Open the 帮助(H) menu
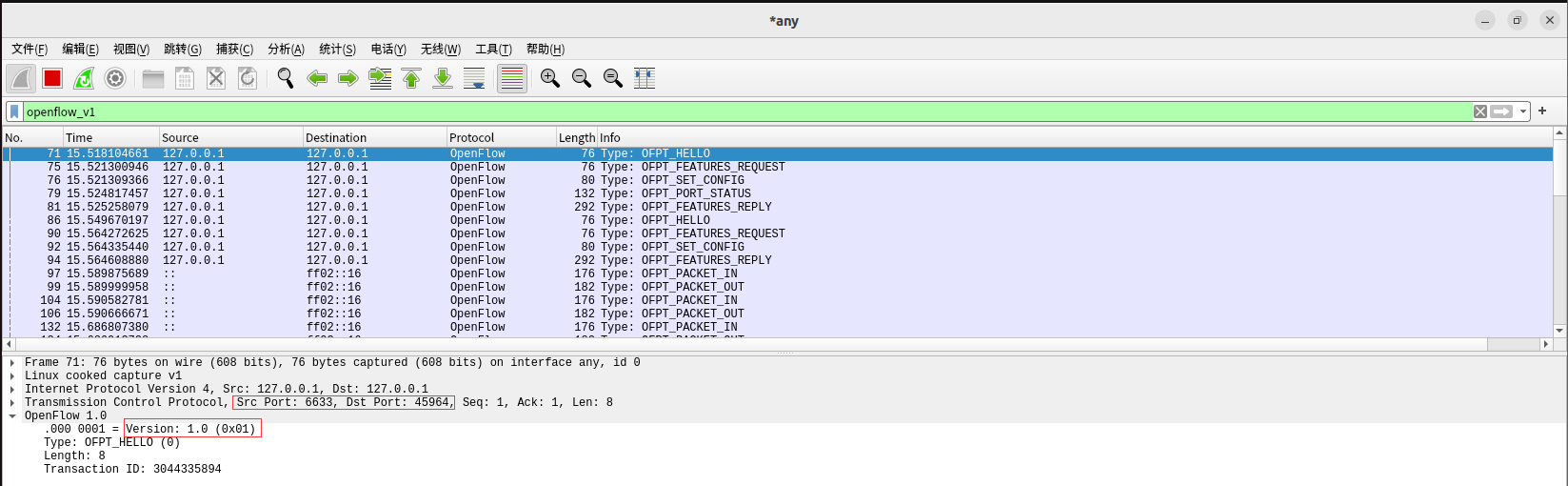The height and width of the screenshot is (486, 1568). click(545, 49)
